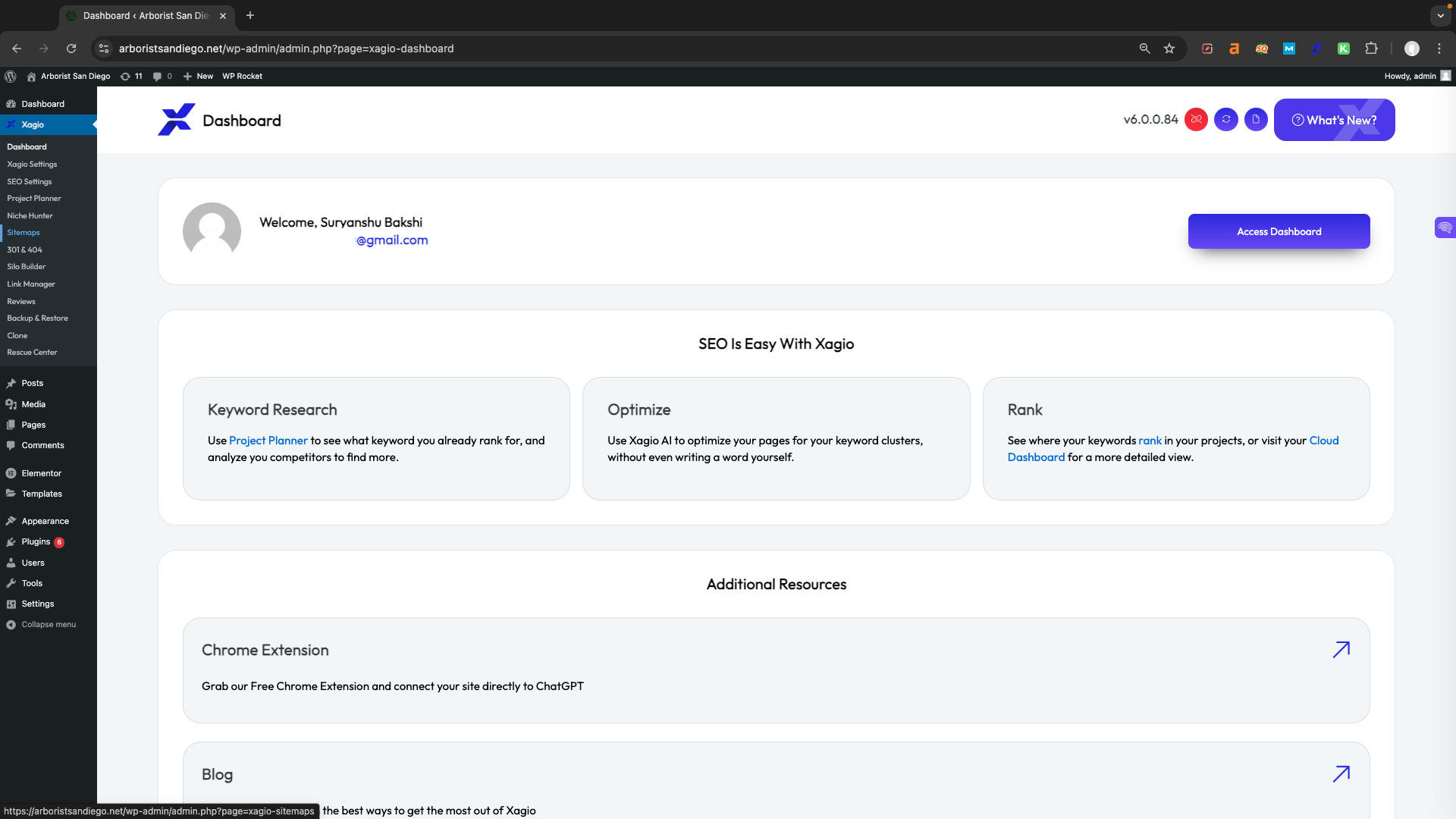Click the address bar URL field
Image resolution: width=1456 pixels, height=819 pixels.
click(x=622, y=49)
